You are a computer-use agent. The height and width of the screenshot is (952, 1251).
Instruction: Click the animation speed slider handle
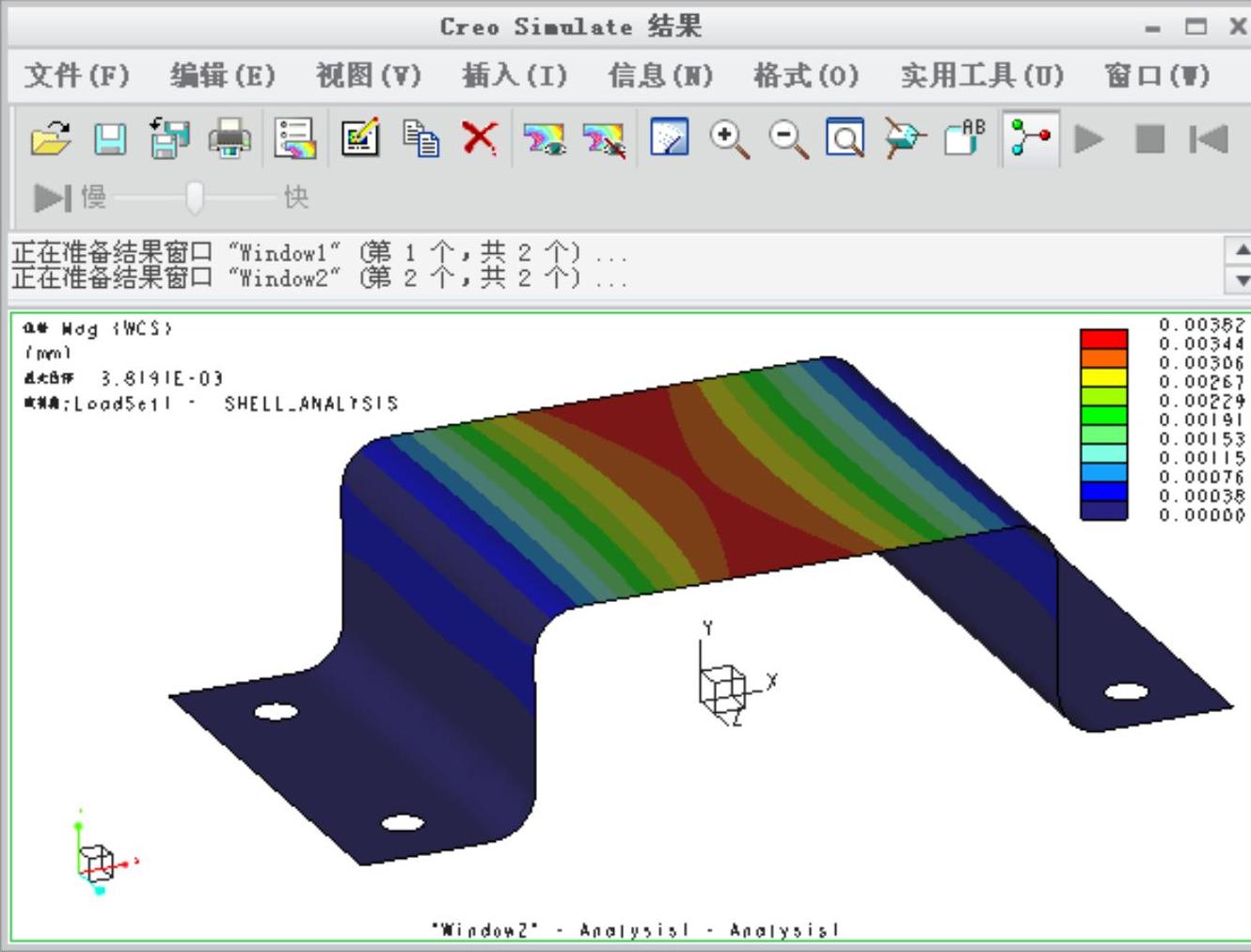click(195, 198)
